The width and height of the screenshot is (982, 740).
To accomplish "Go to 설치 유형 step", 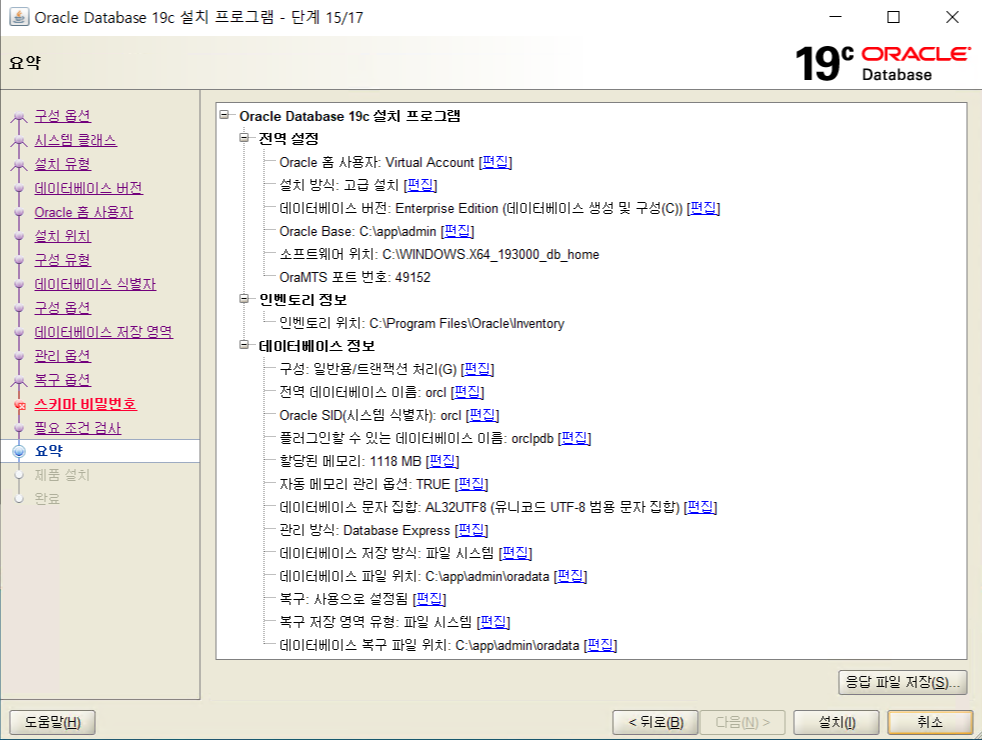I will [63, 164].
